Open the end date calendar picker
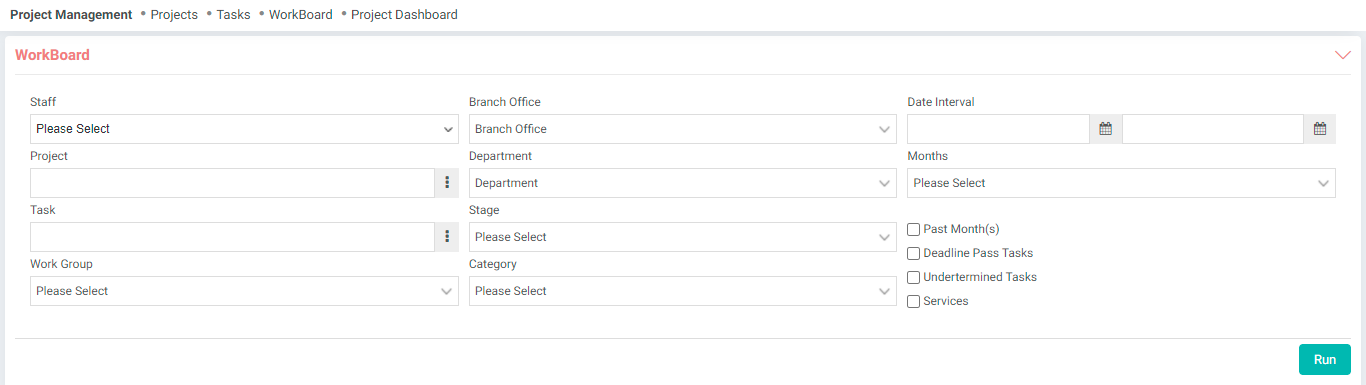The height and width of the screenshot is (385, 1366). pos(1319,129)
